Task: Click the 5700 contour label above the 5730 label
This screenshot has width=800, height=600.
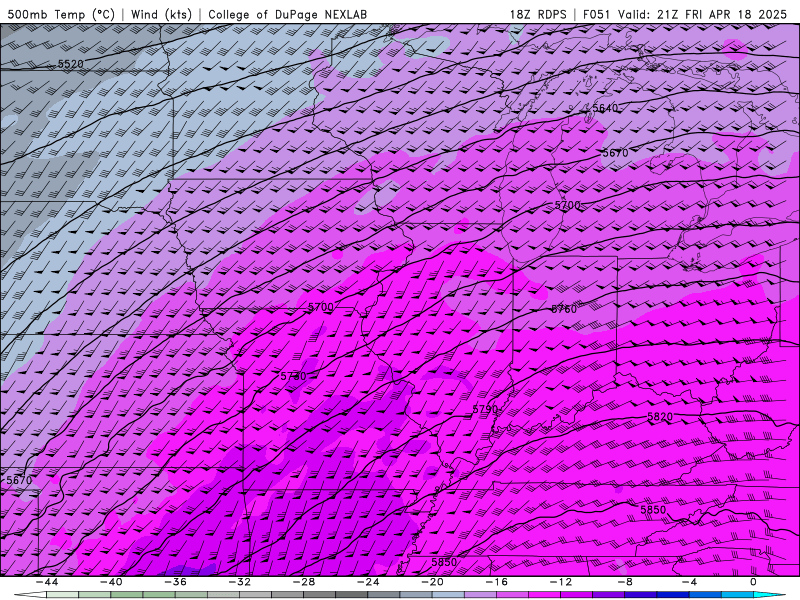Action: [x=320, y=307]
